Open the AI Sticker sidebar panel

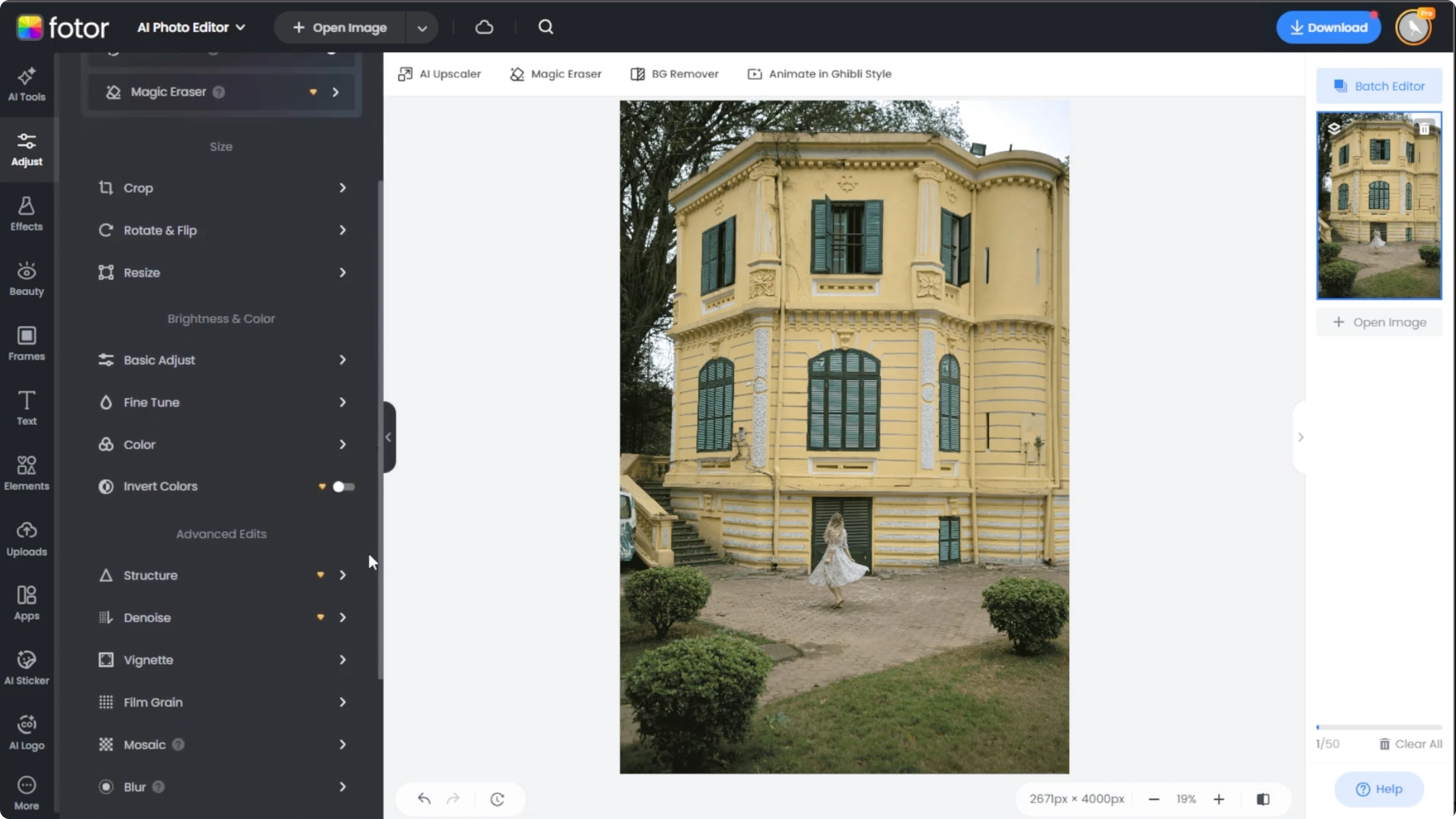27,668
